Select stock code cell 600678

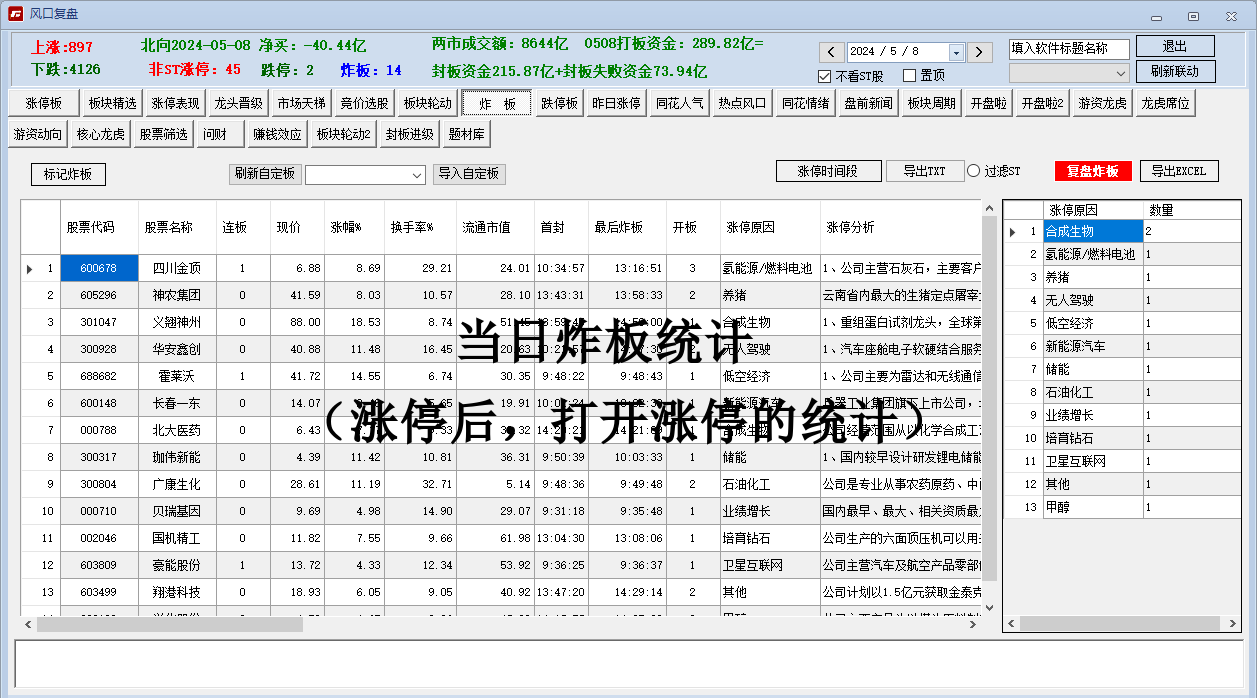(98, 268)
